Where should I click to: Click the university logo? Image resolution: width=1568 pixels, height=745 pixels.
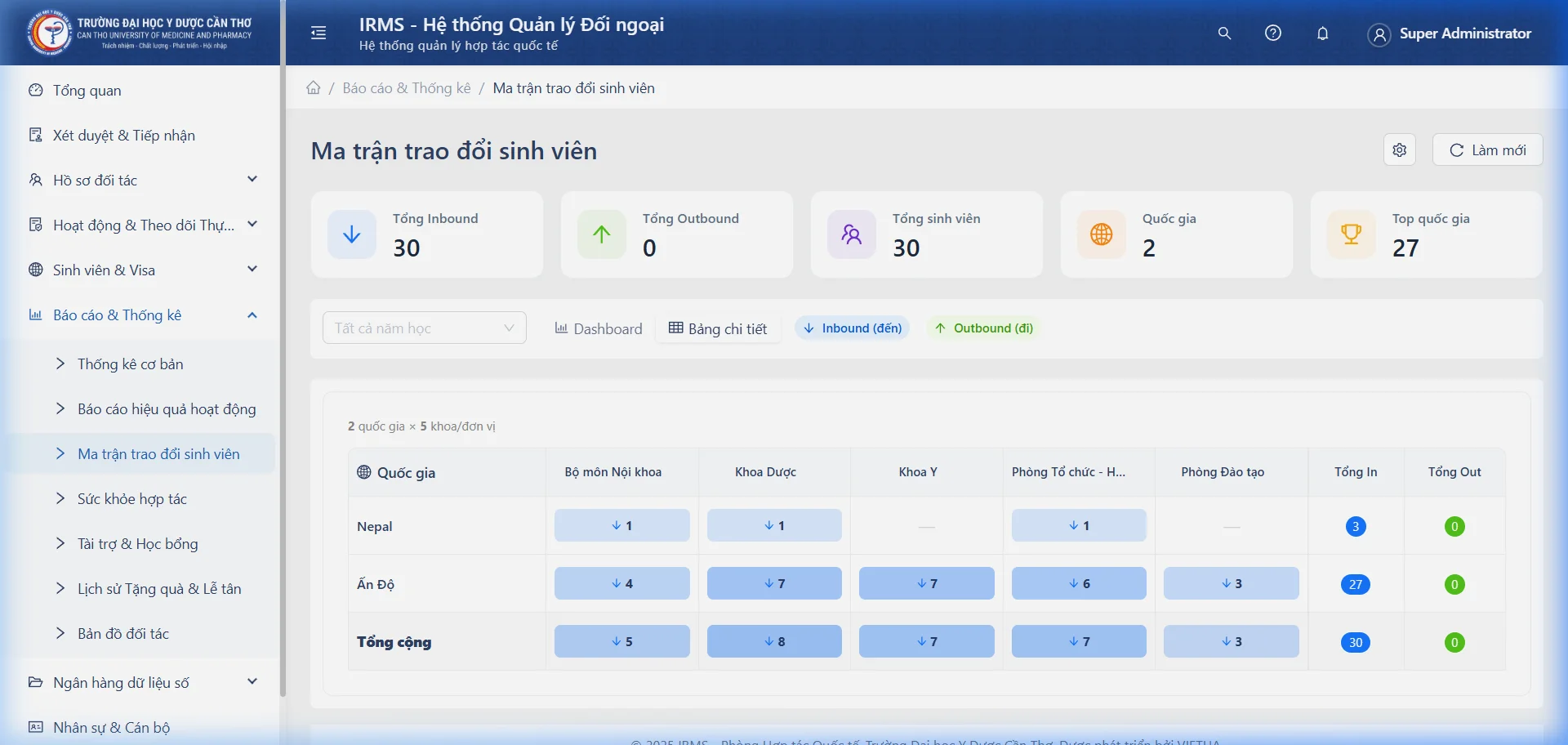[49, 33]
